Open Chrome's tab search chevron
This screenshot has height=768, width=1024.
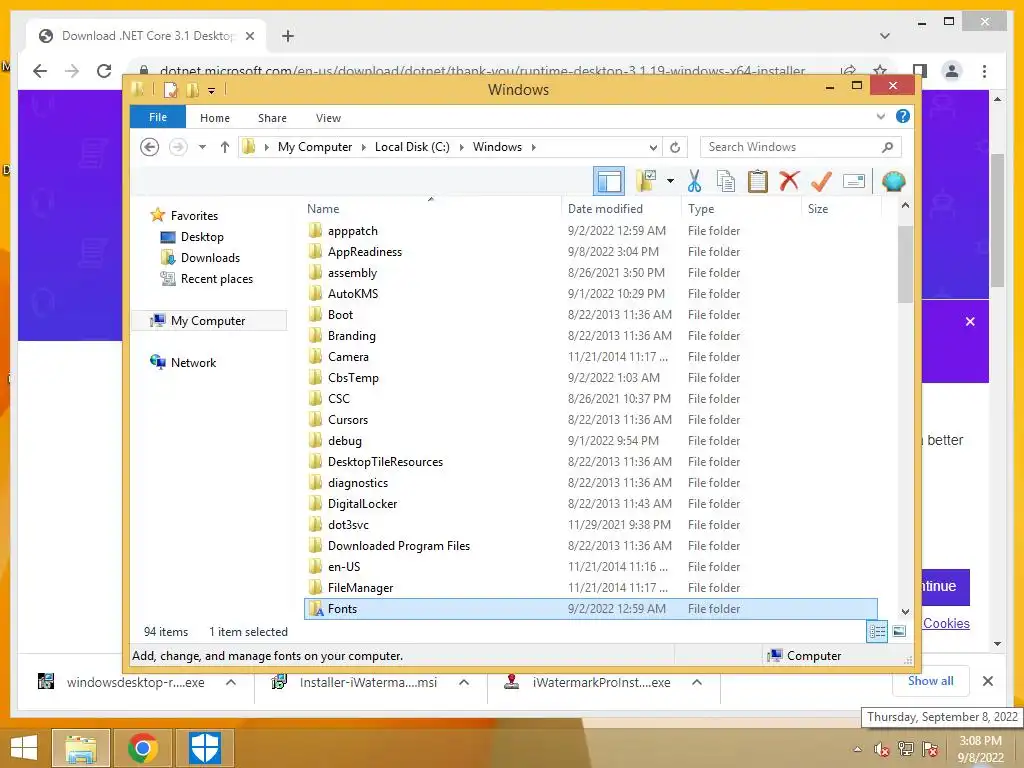[885, 35]
